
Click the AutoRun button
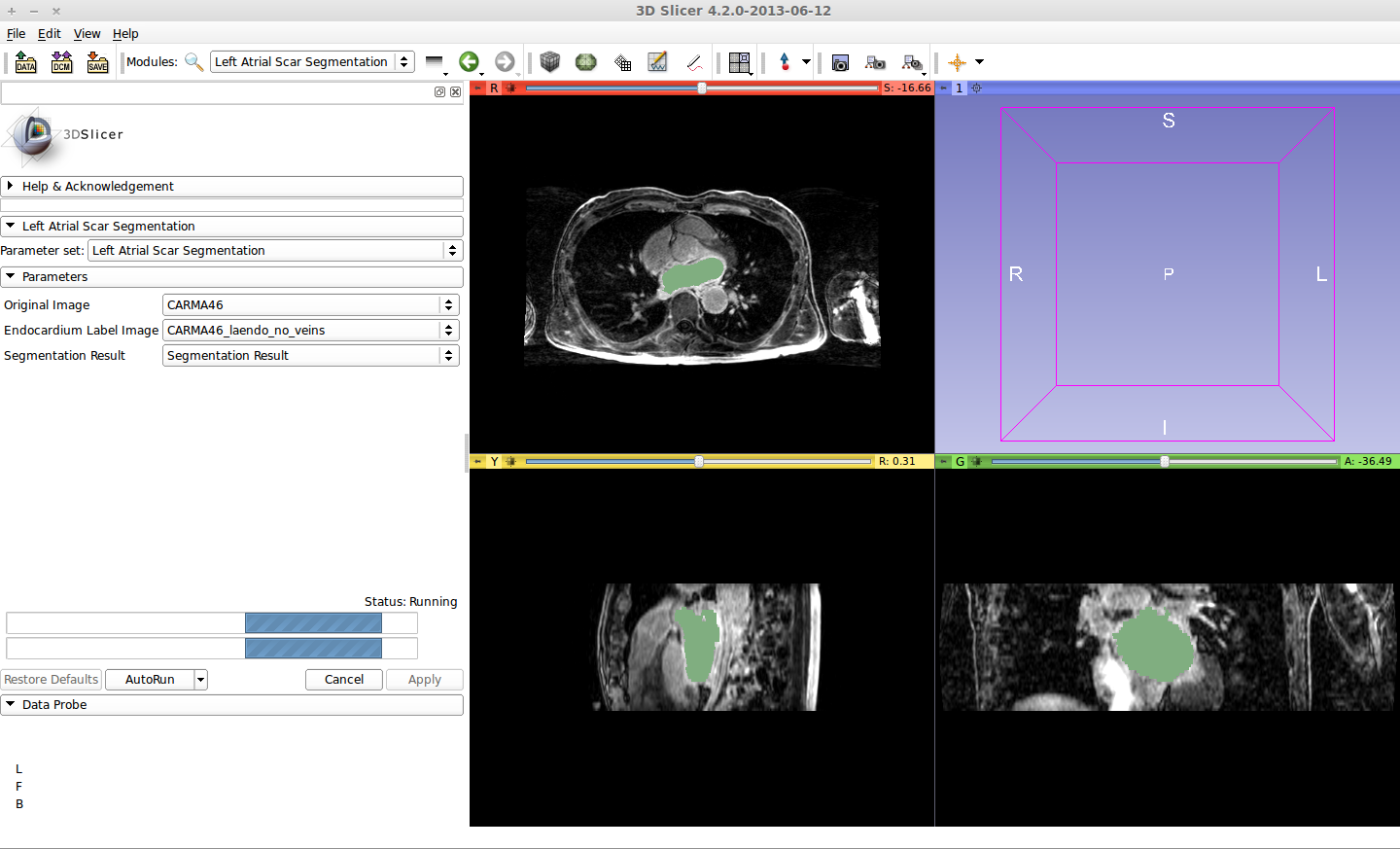pyautogui.click(x=150, y=680)
